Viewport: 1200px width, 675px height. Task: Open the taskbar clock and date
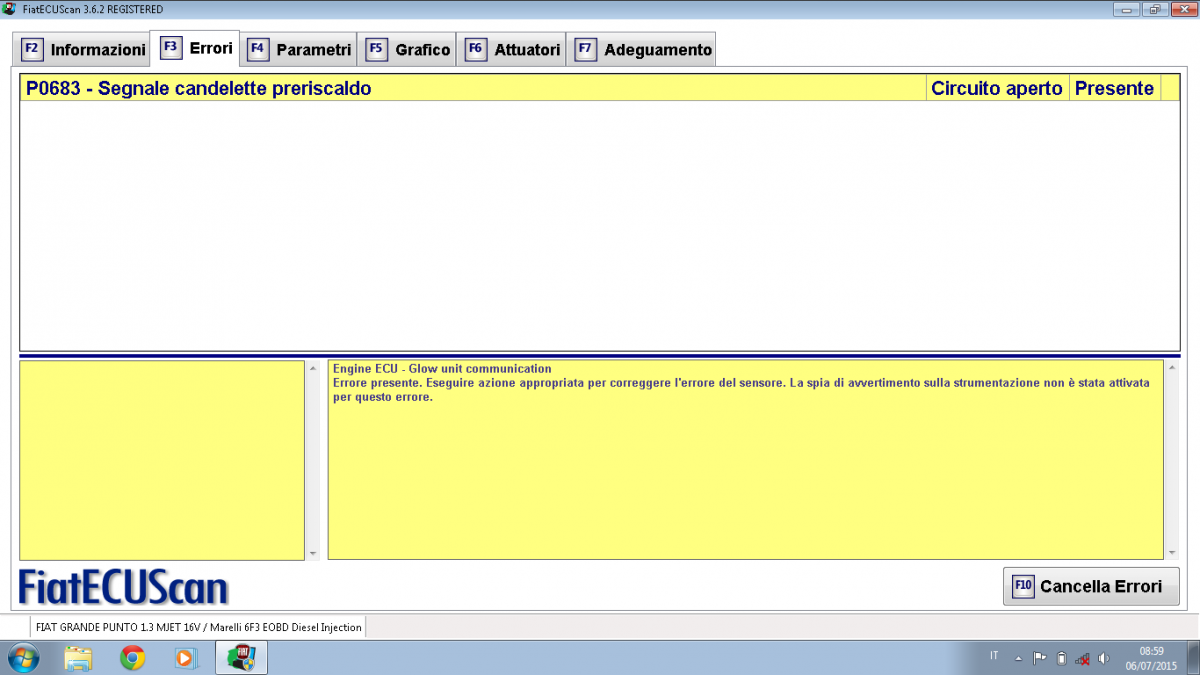point(1151,657)
